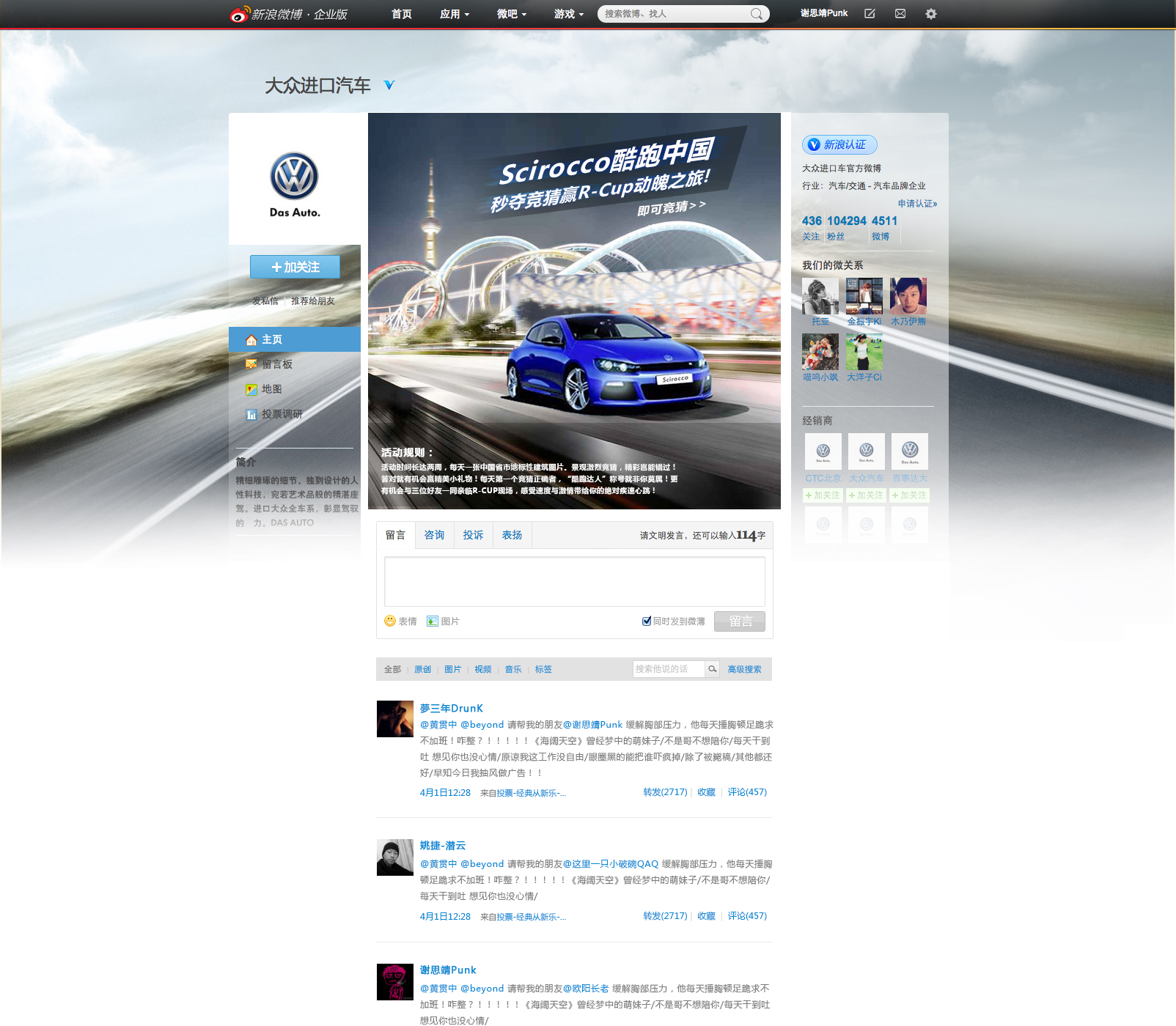Filter posts by 图片
Viewport: 1176px width, 1026px height.
453,669
